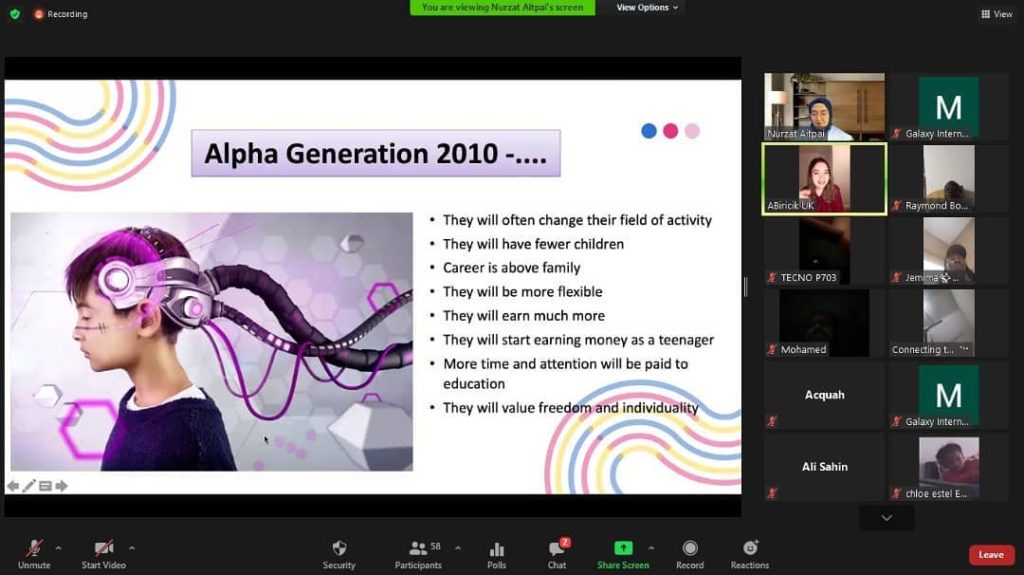Click 'They will often change their field' bullet
1024x575 pixels.
pos(577,220)
